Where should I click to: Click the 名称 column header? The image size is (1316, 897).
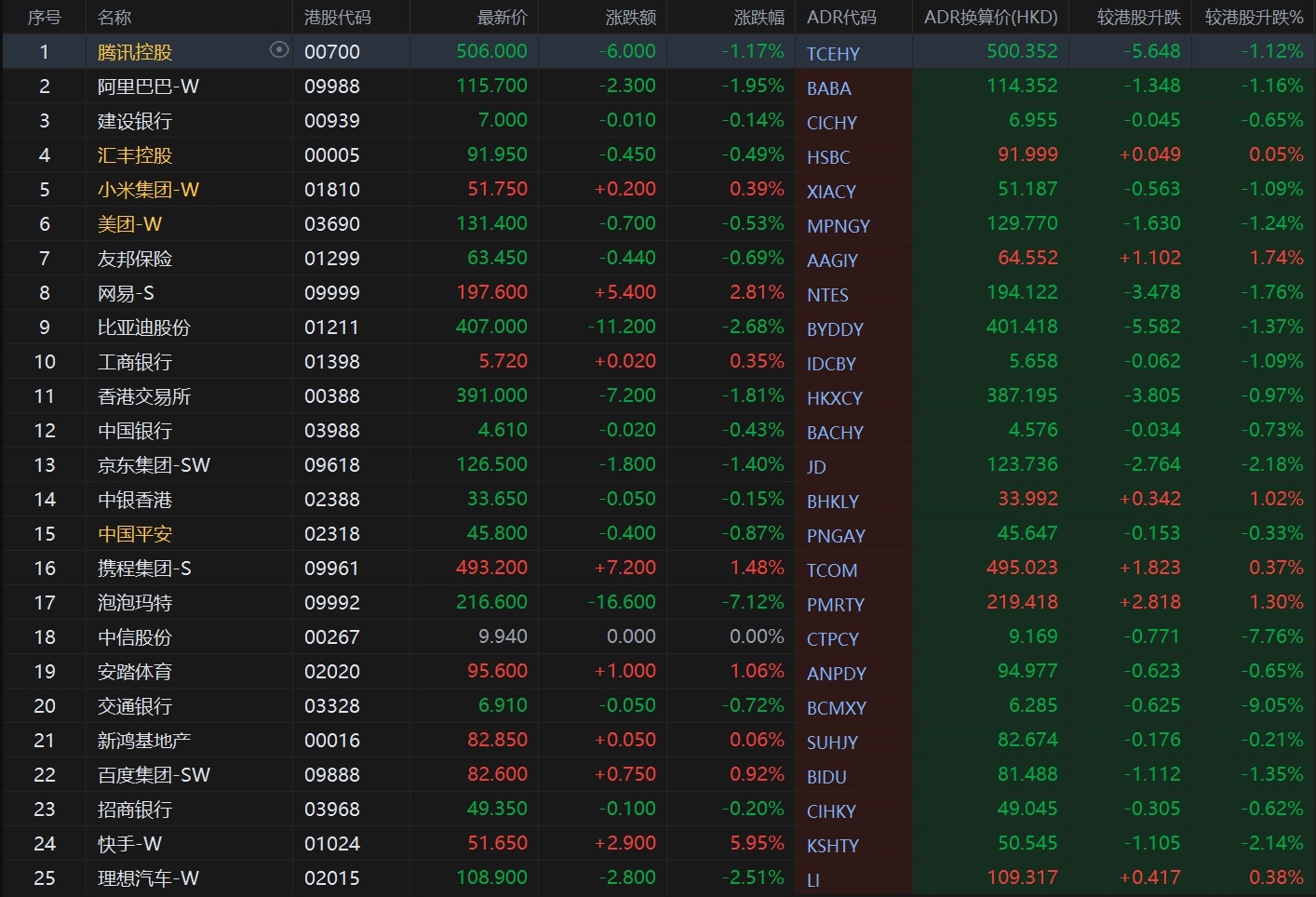[114, 17]
